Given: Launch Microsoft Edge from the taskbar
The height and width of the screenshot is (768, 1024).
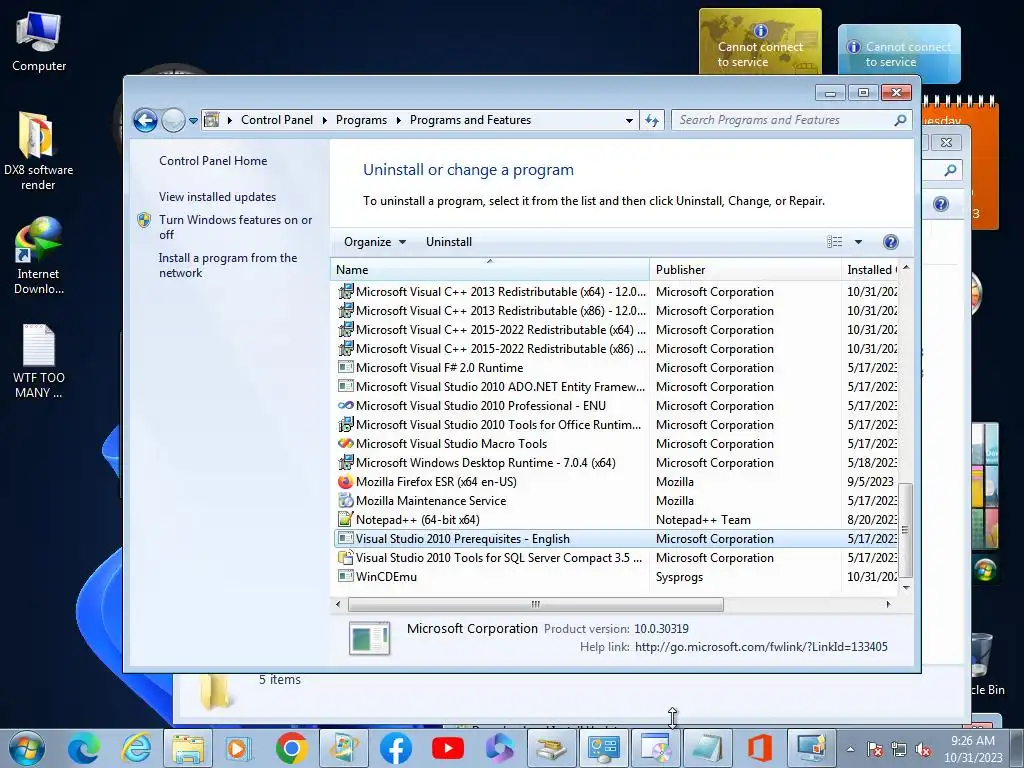Looking at the screenshot, I should click(84, 748).
